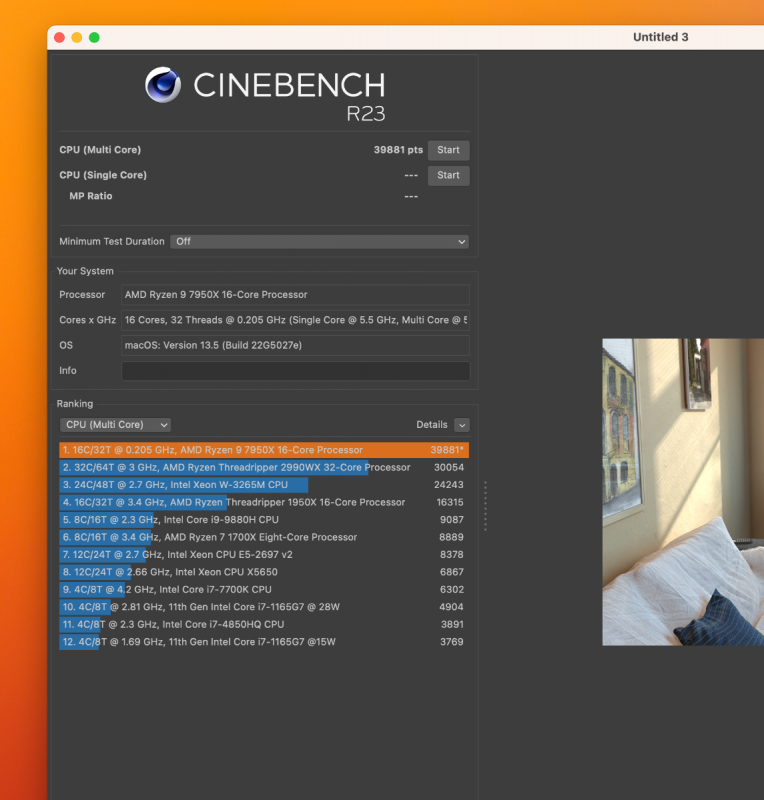The width and height of the screenshot is (764, 800).
Task: Open the Minimum Test Duration dropdown
Action: tap(319, 241)
